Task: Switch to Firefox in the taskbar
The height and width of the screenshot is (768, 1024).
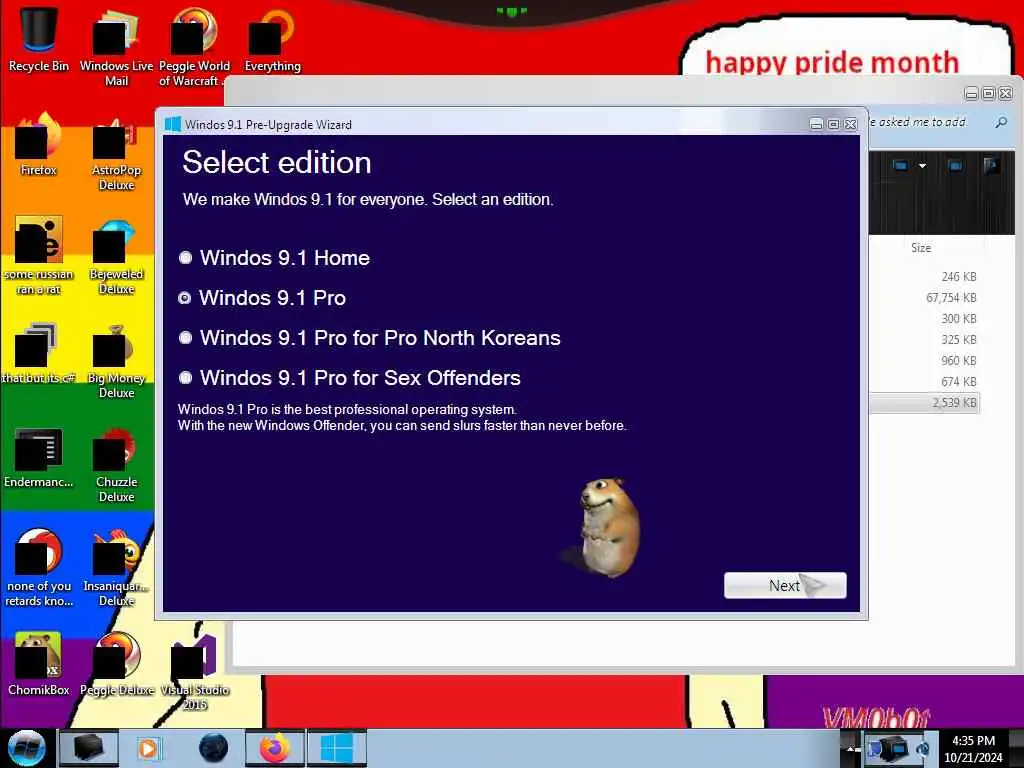Action: [x=274, y=748]
